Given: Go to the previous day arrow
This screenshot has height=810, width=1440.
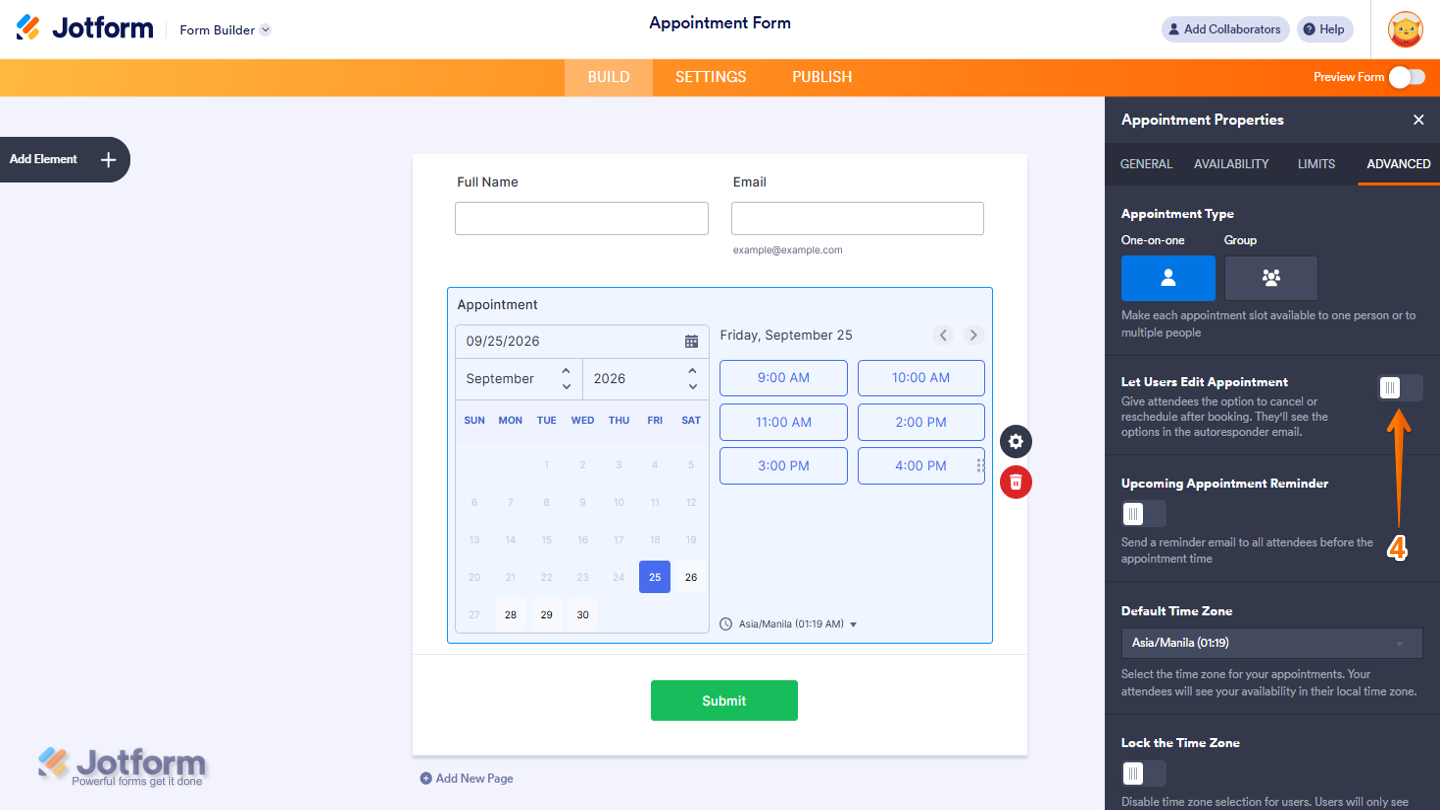Looking at the screenshot, I should [x=943, y=335].
